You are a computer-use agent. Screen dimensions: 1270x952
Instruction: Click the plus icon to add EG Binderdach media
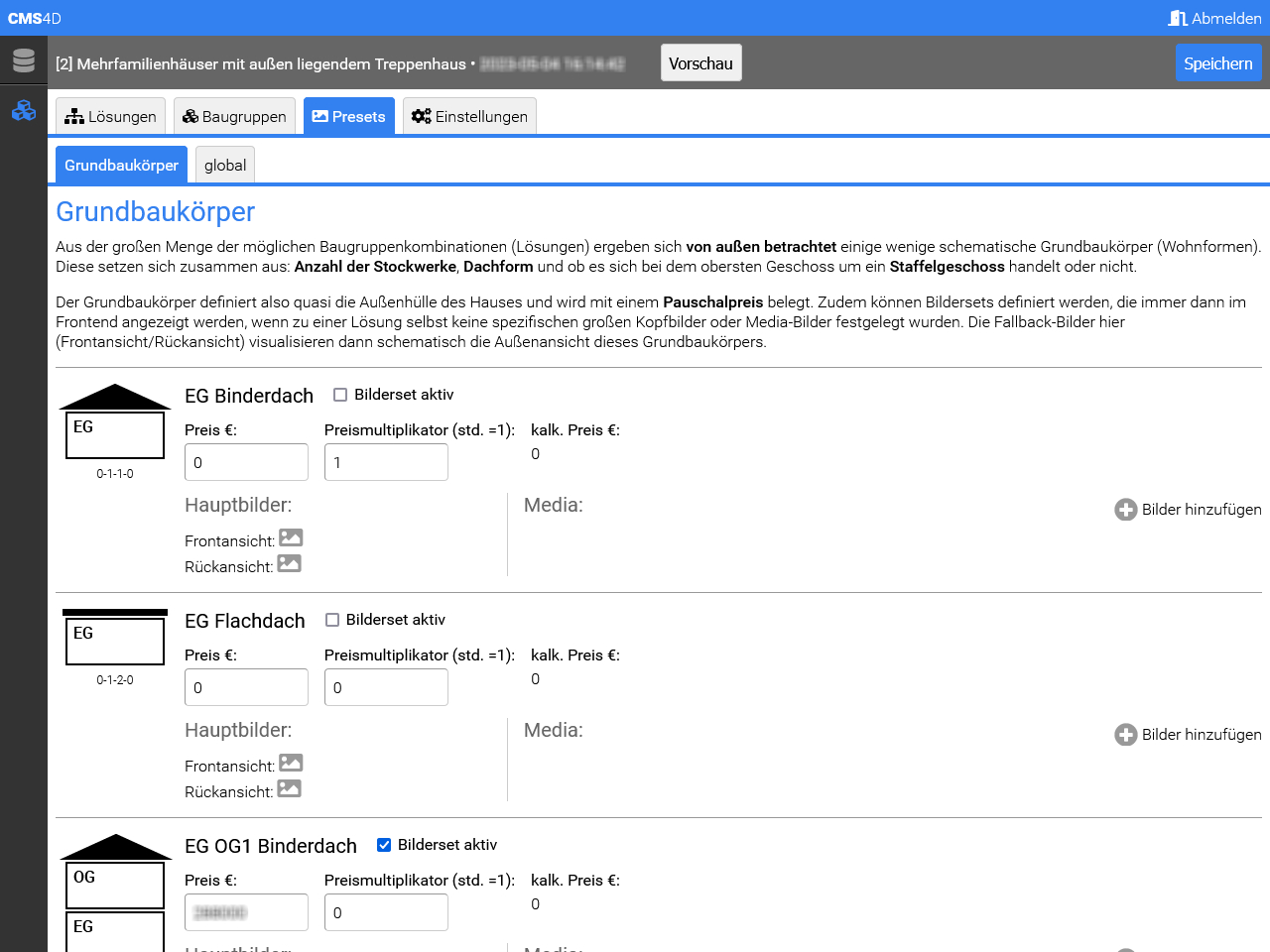(x=1126, y=510)
